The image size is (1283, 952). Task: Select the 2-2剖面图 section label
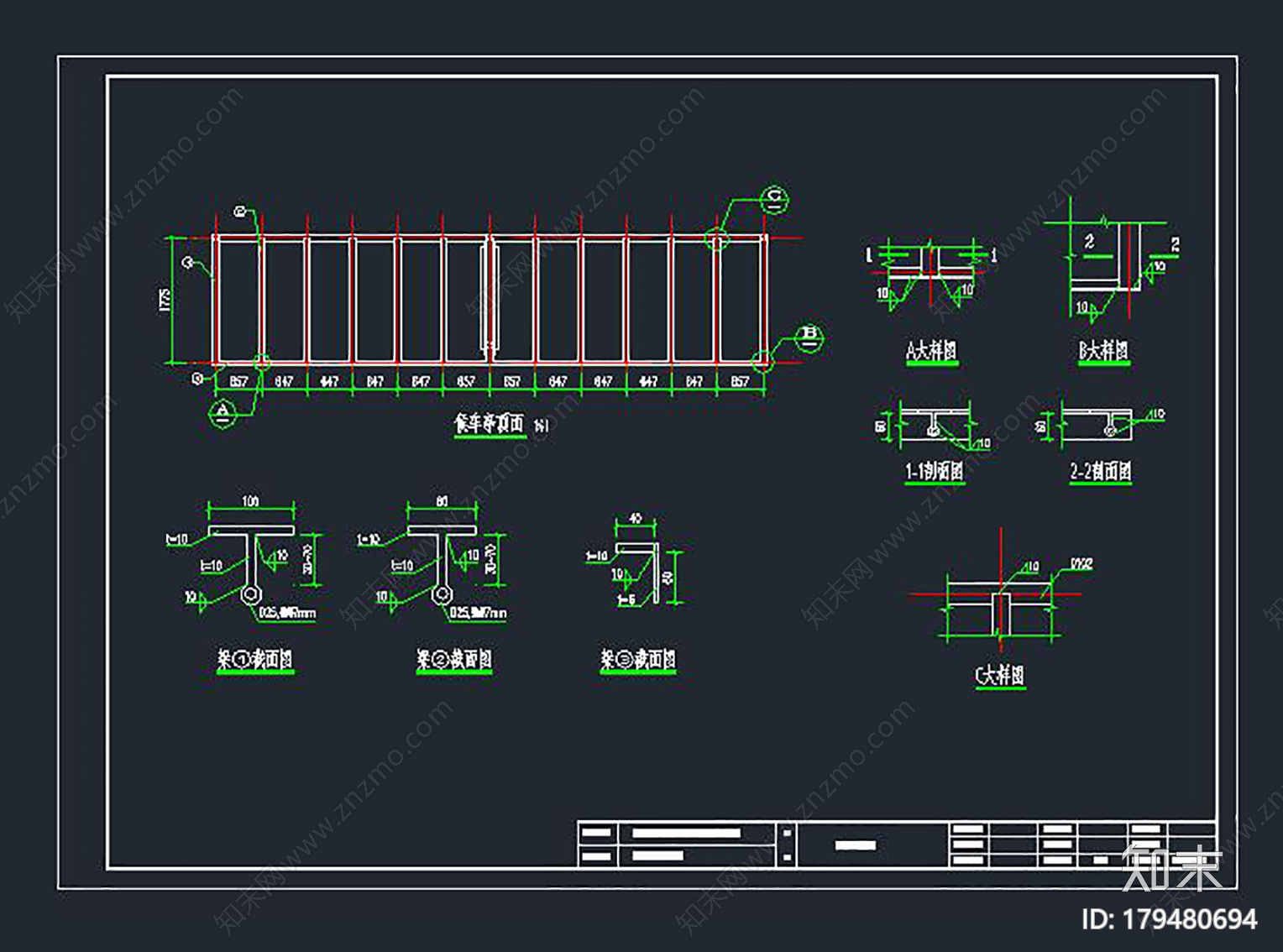pos(1101,472)
